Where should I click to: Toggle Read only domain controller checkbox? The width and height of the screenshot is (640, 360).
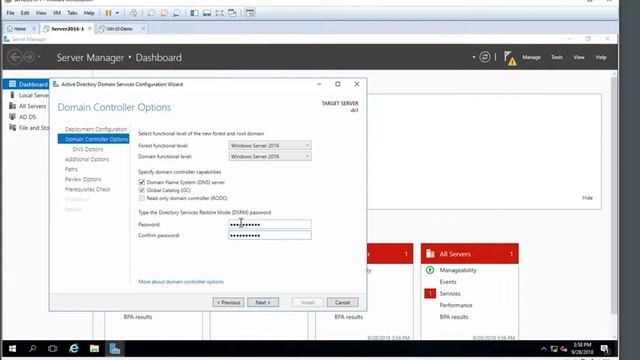142,198
